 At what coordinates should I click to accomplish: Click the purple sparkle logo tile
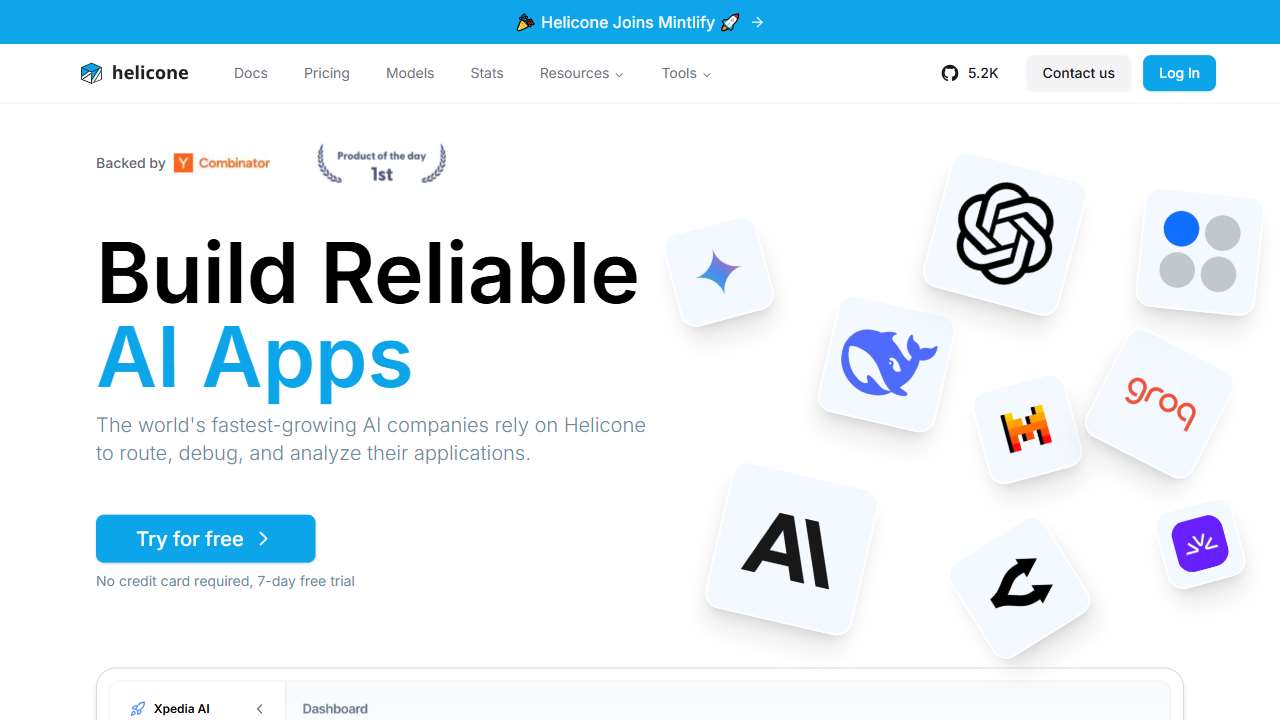1199,544
